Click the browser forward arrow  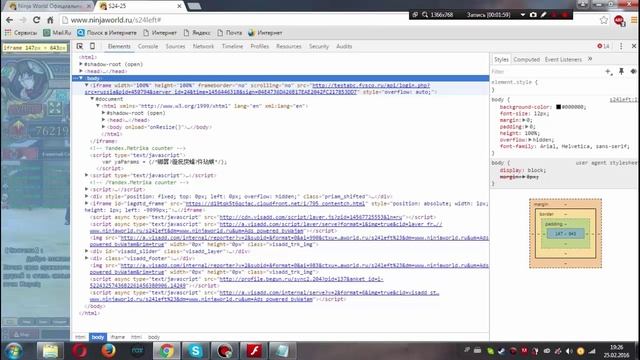[x=22, y=20]
